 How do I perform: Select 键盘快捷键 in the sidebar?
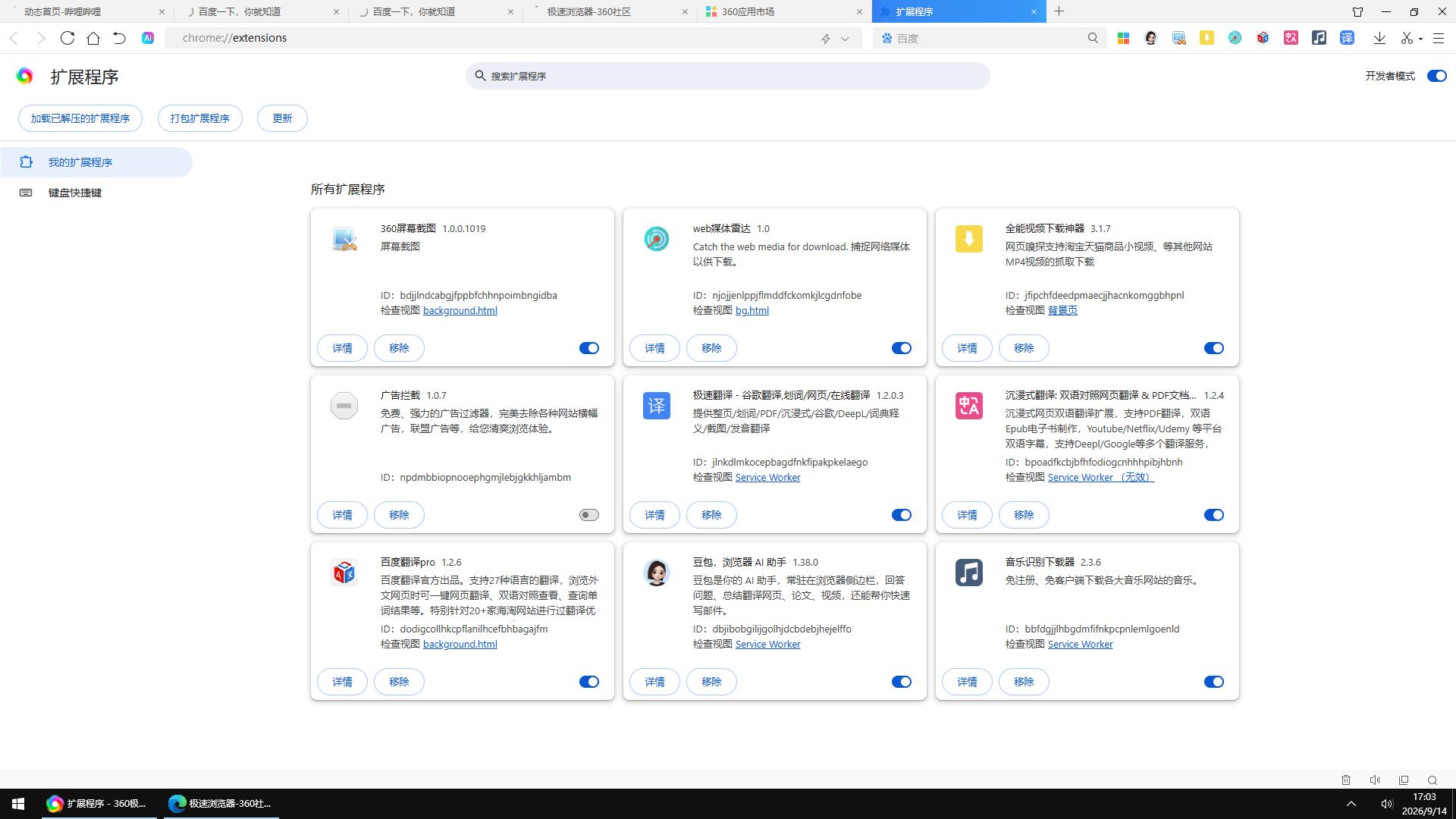(96, 193)
